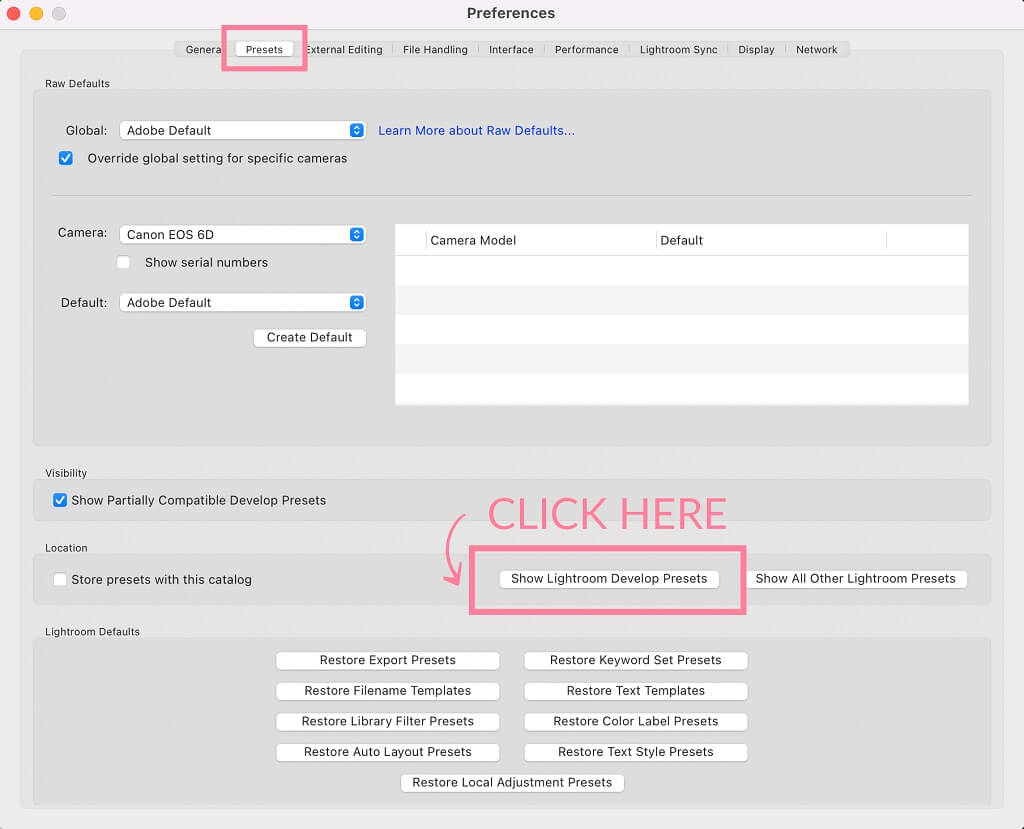1024x829 pixels.
Task: Enable Show serial numbers checkbox
Action: pyautogui.click(x=124, y=263)
